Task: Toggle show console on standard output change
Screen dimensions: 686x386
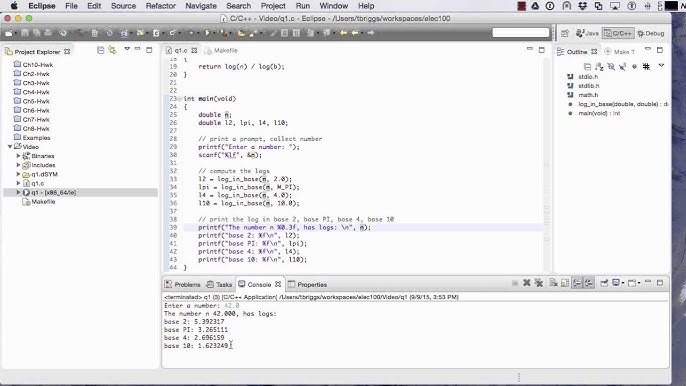Action: [578, 283]
